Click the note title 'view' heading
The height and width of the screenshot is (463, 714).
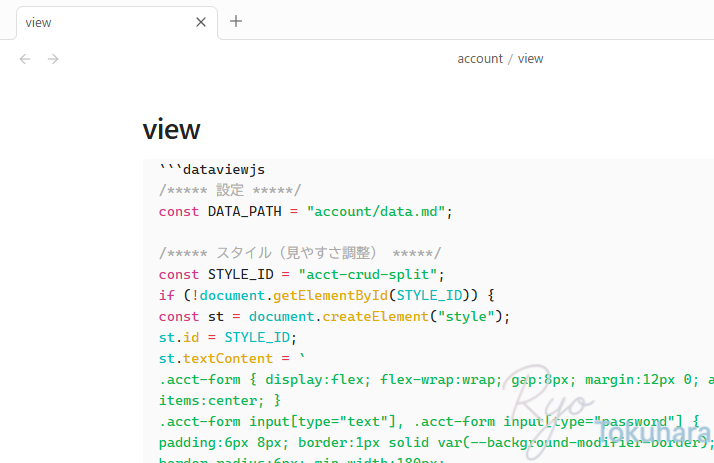tap(171, 129)
